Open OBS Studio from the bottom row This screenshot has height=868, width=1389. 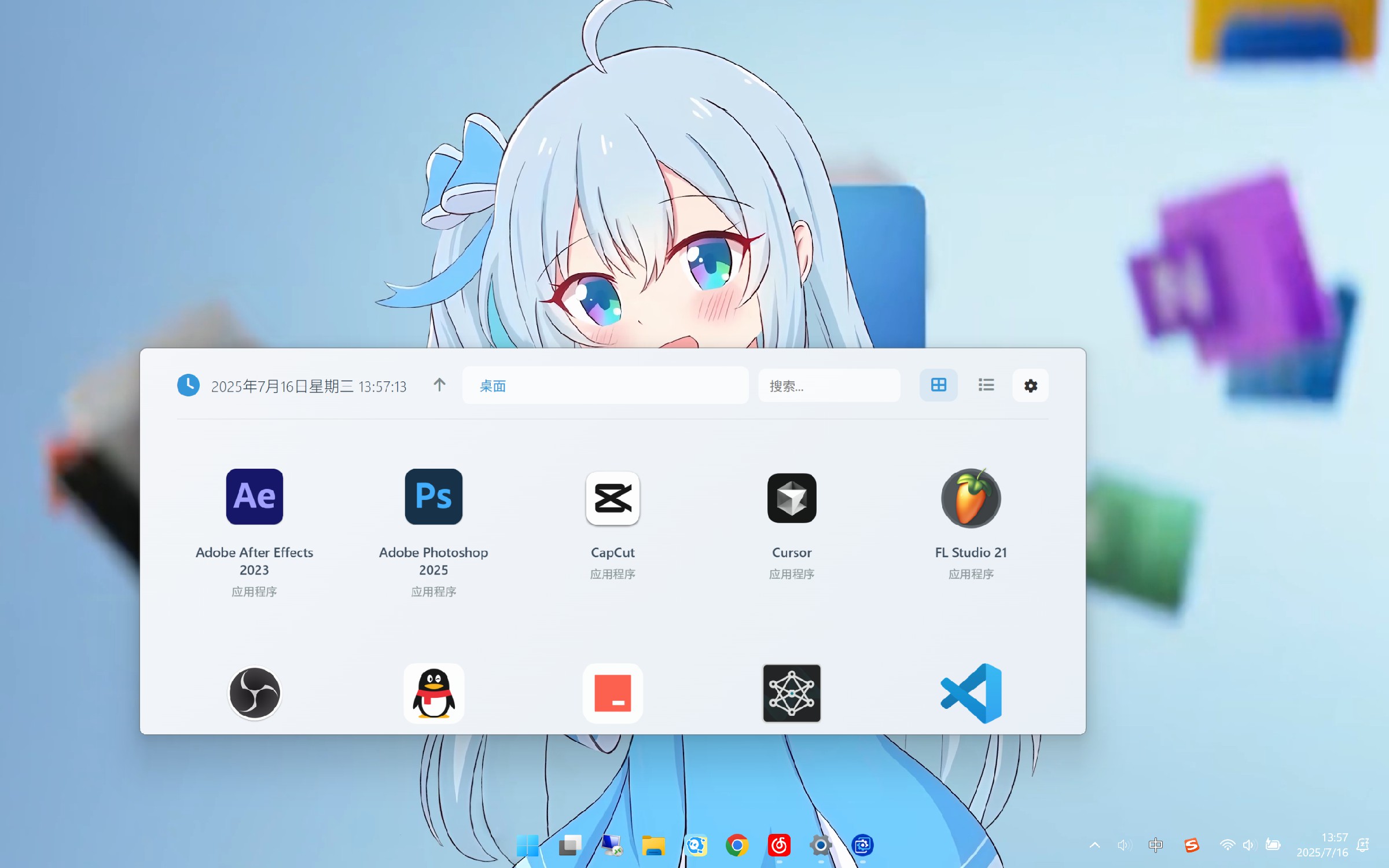tap(255, 693)
